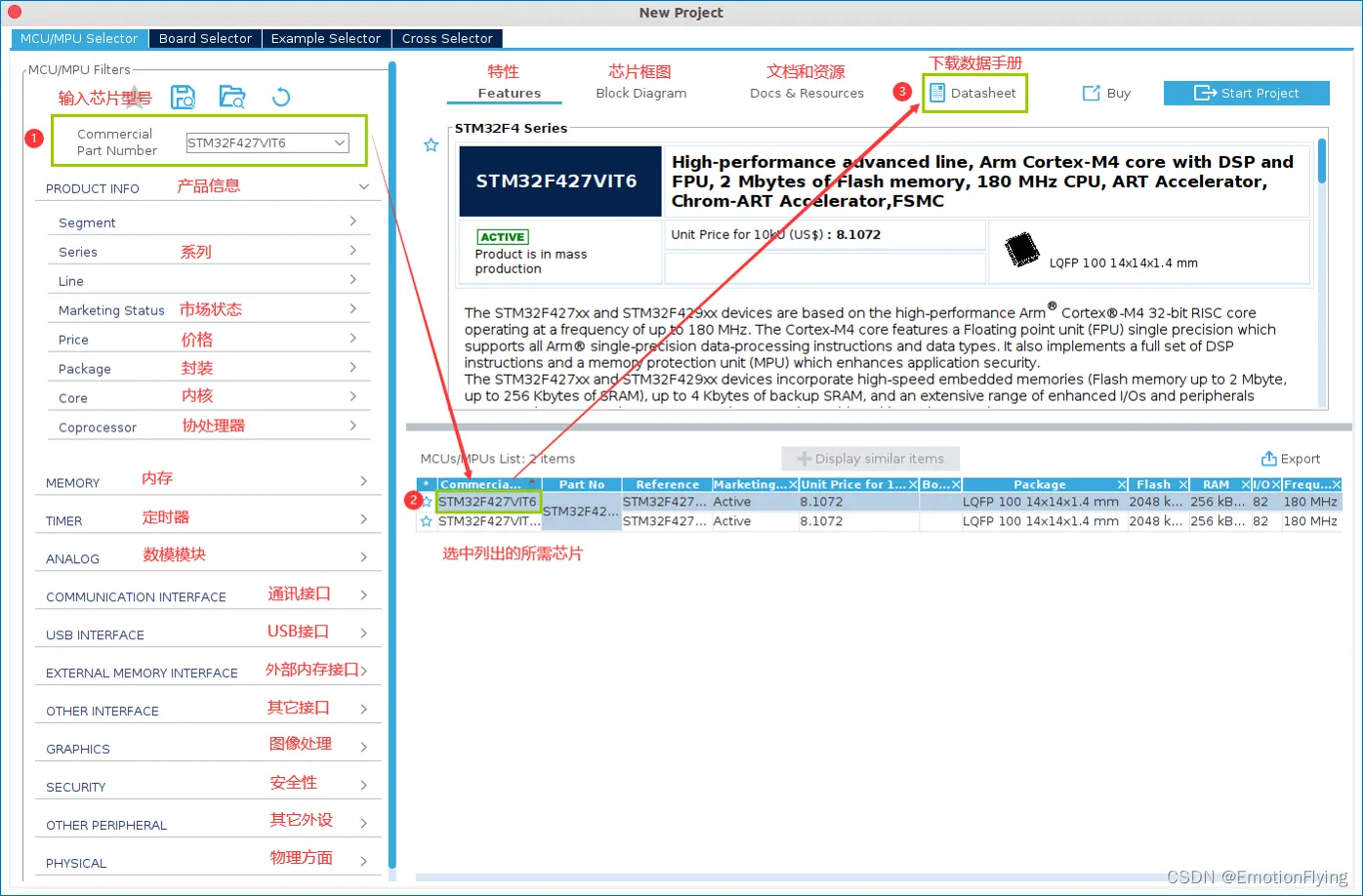The height and width of the screenshot is (896, 1363).
Task: Click the Export icon above the list
Action: pos(1269,459)
